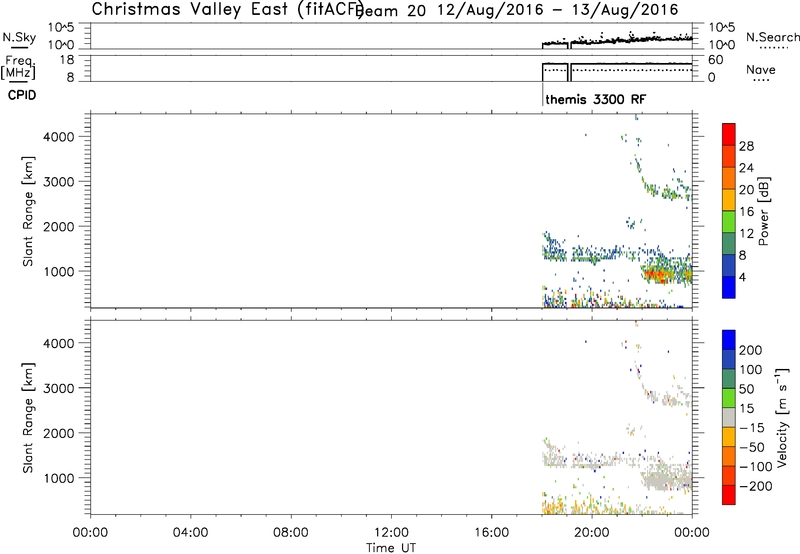800x554 pixels.
Task: Pick the green 15–50 m/s velocity segment
Action: click(729, 398)
